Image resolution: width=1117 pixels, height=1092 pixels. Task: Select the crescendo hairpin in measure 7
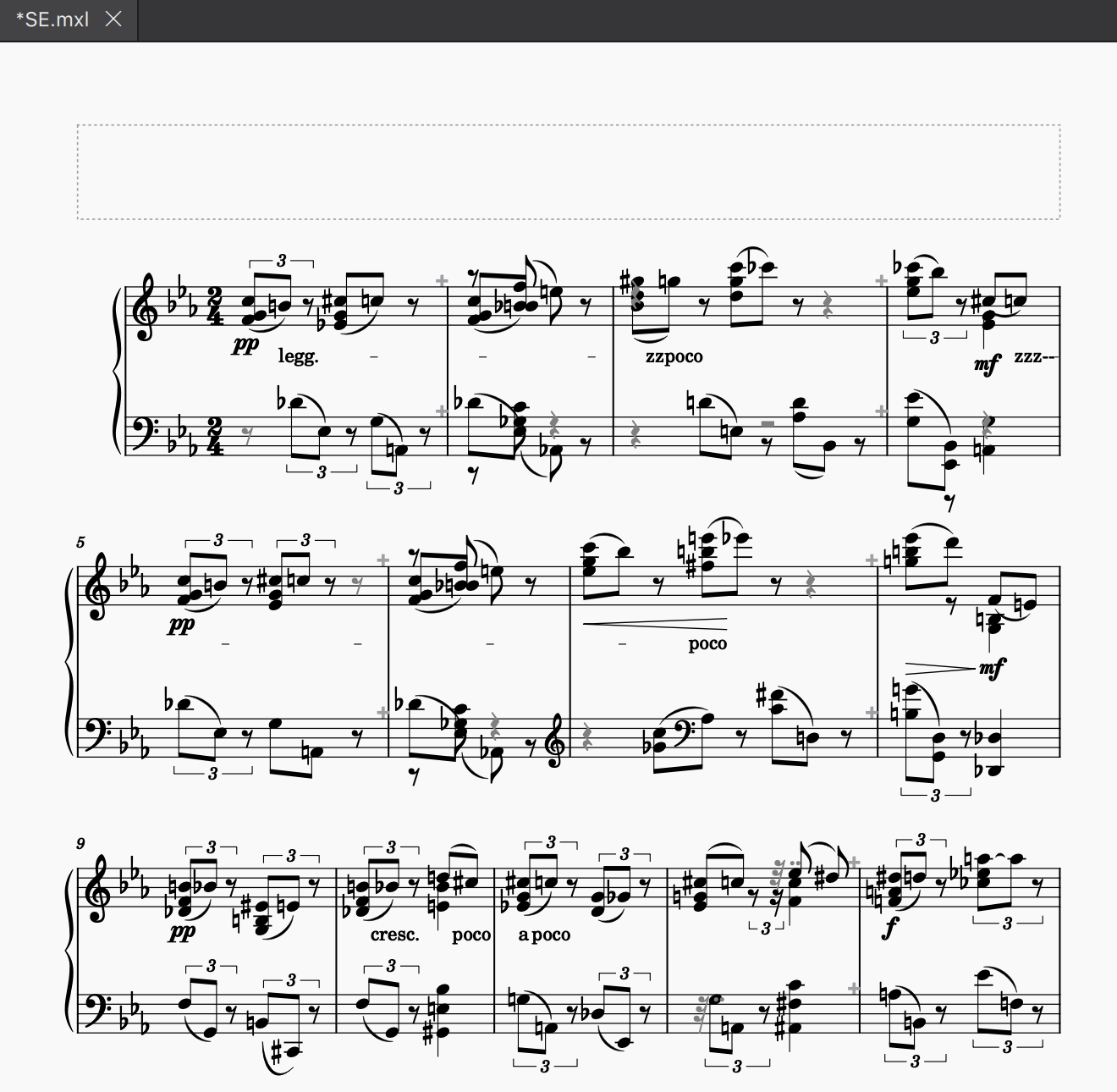pyautogui.click(x=654, y=625)
